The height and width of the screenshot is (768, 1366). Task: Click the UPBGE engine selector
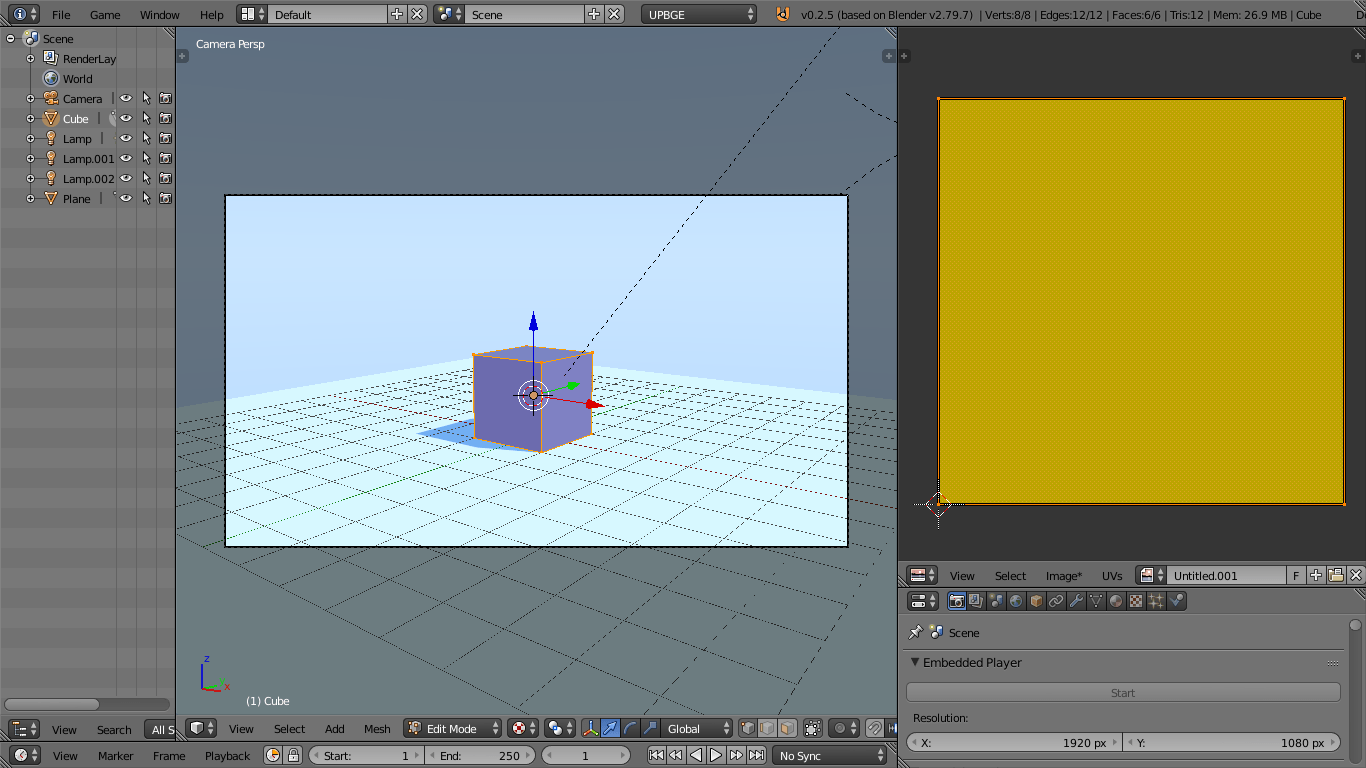click(x=697, y=14)
